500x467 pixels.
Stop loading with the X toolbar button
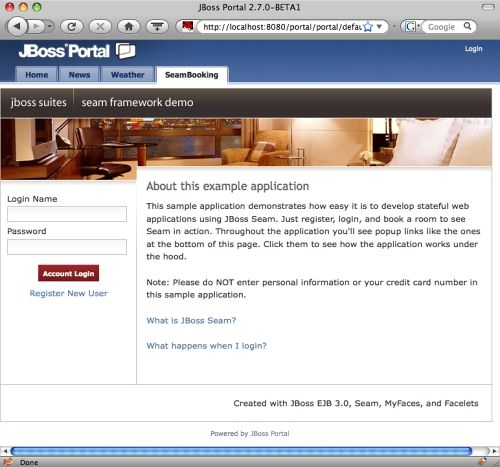(x=100, y=26)
